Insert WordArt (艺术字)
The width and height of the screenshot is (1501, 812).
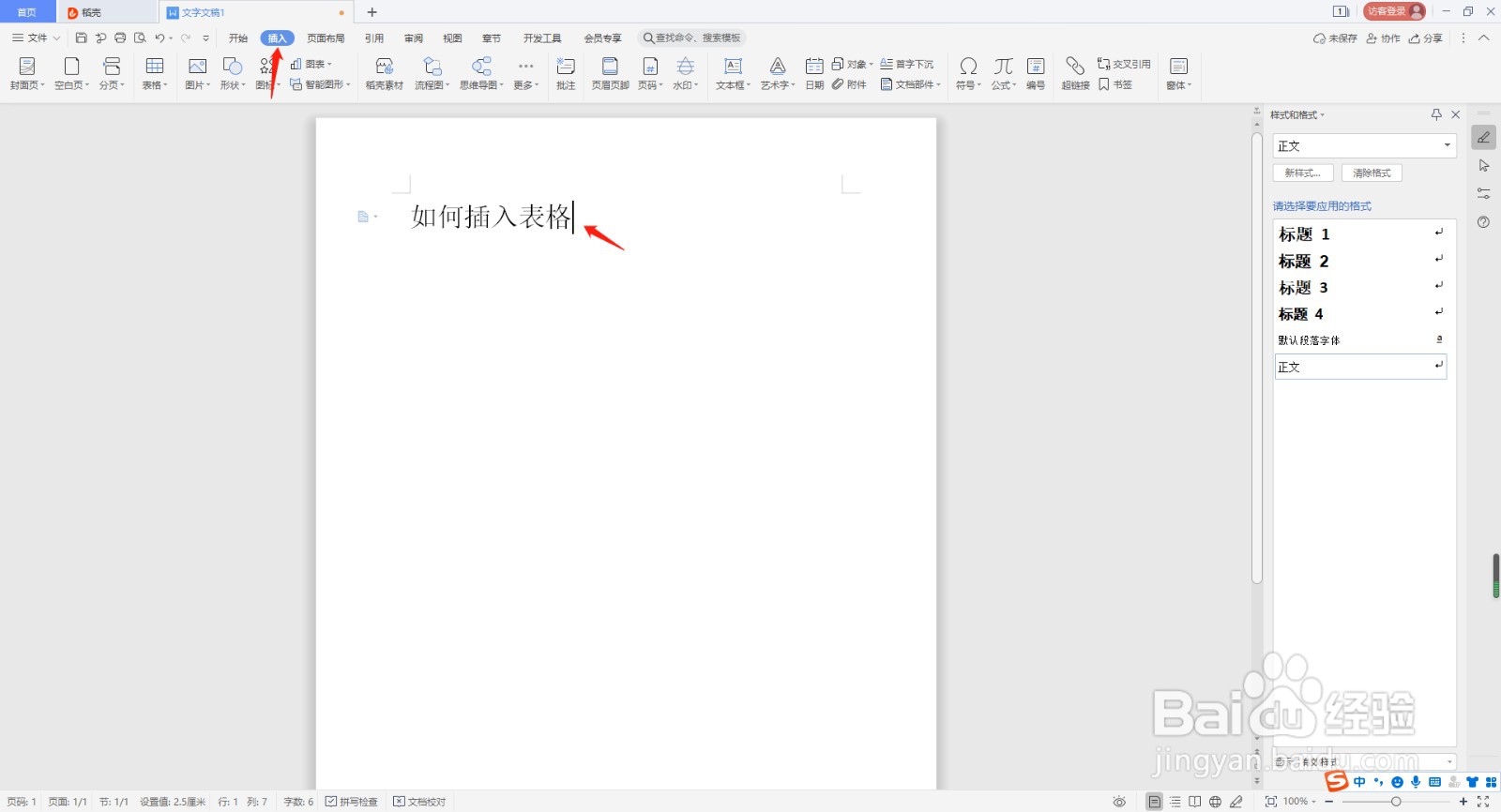pyautogui.click(x=778, y=73)
